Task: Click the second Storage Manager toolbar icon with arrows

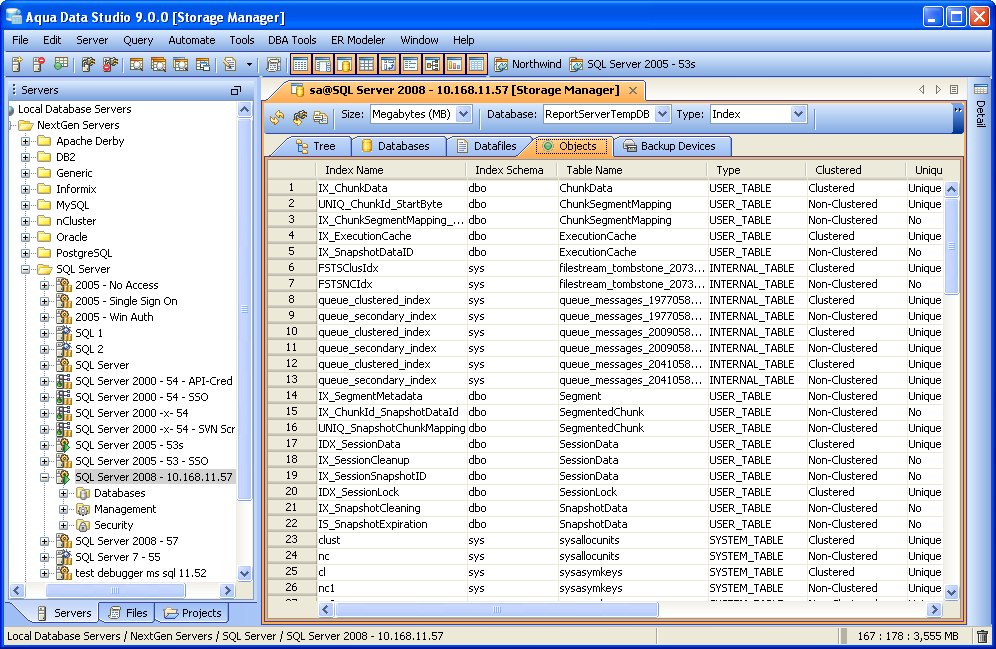Action: (299, 117)
